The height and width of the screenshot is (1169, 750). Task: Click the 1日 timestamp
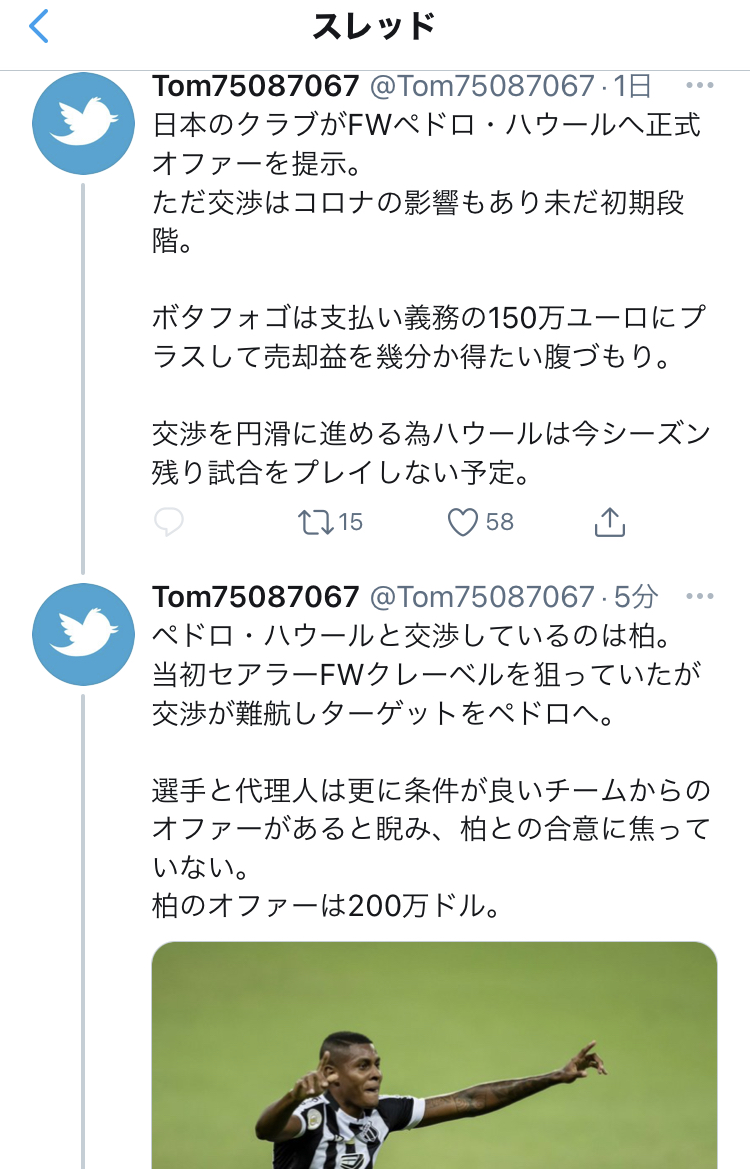click(x=631, y=86)
